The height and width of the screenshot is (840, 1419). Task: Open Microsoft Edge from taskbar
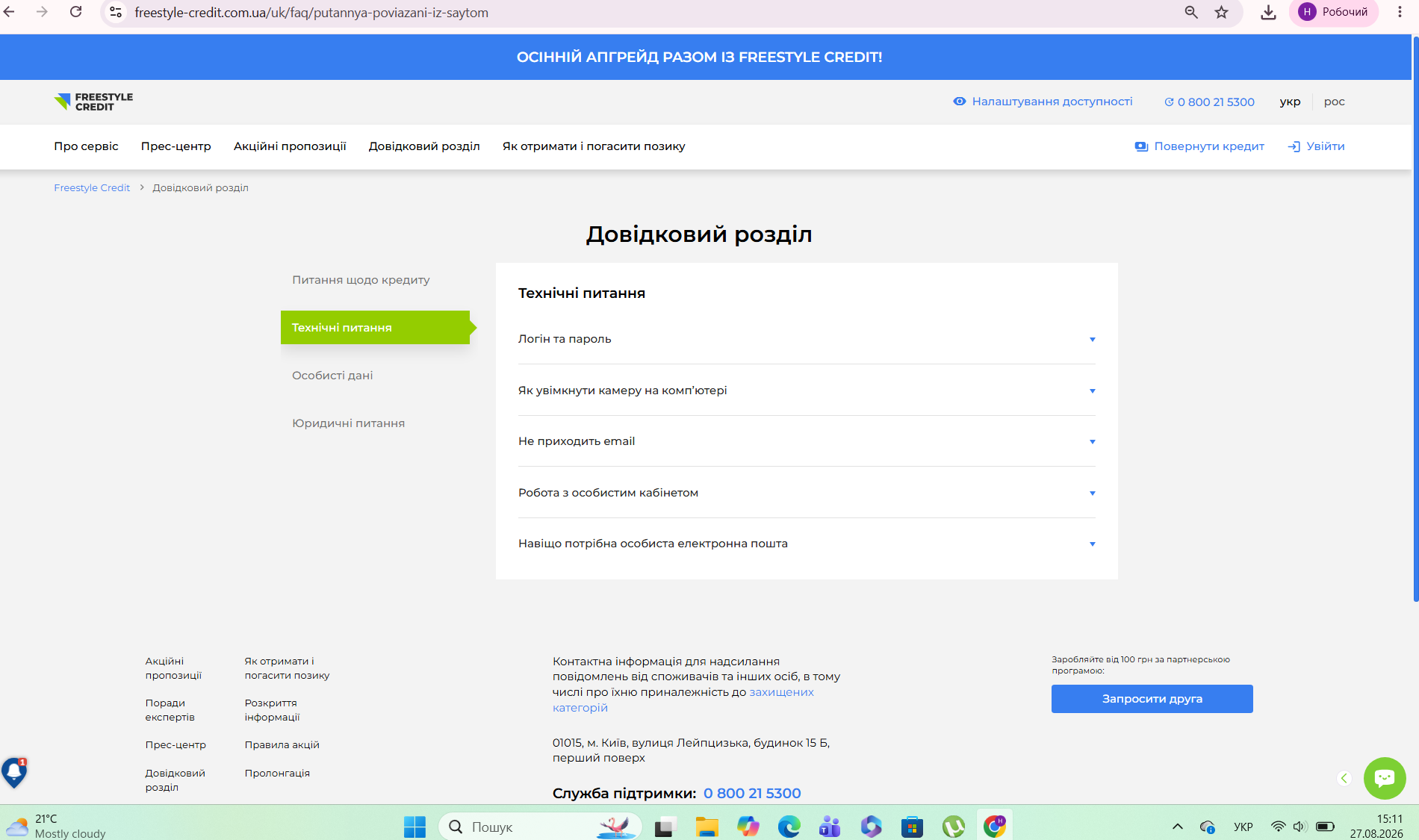[x=789, y=827]
